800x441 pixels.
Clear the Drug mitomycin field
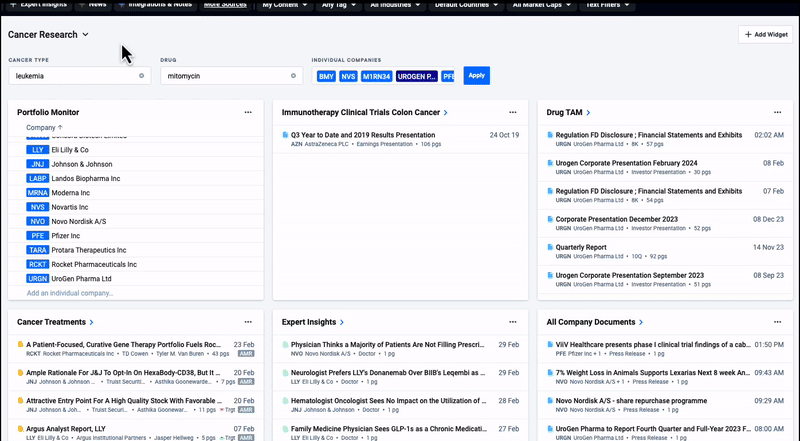[x=293, y=76]
